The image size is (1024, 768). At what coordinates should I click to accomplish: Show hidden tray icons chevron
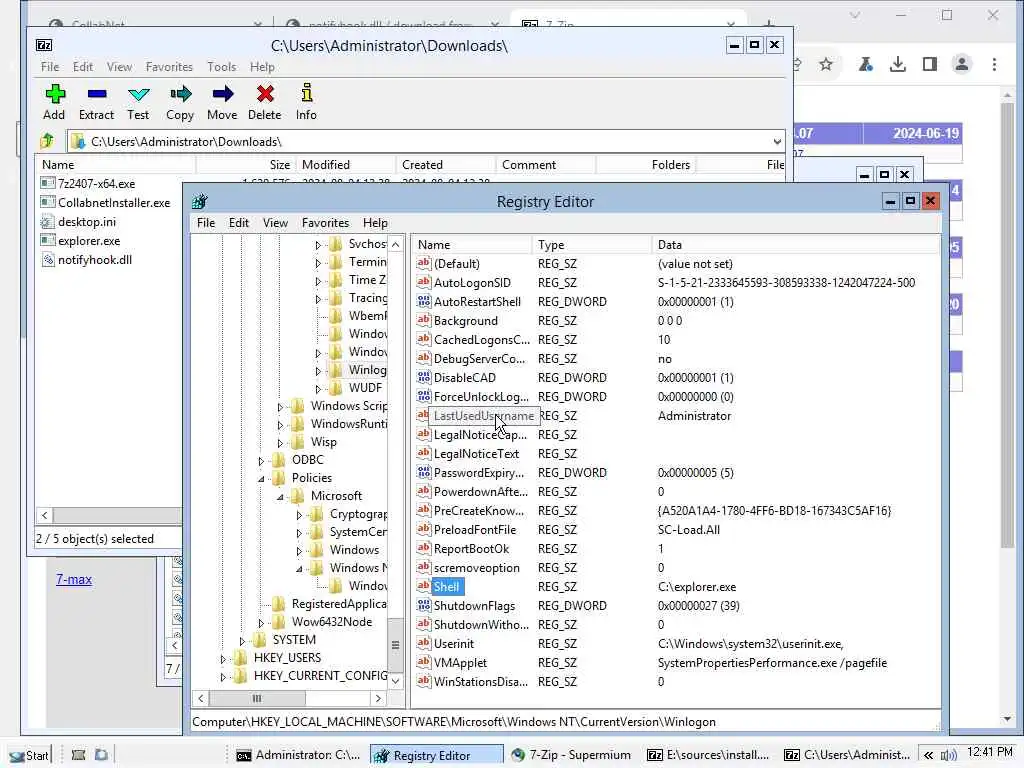(x=928, y=755)
